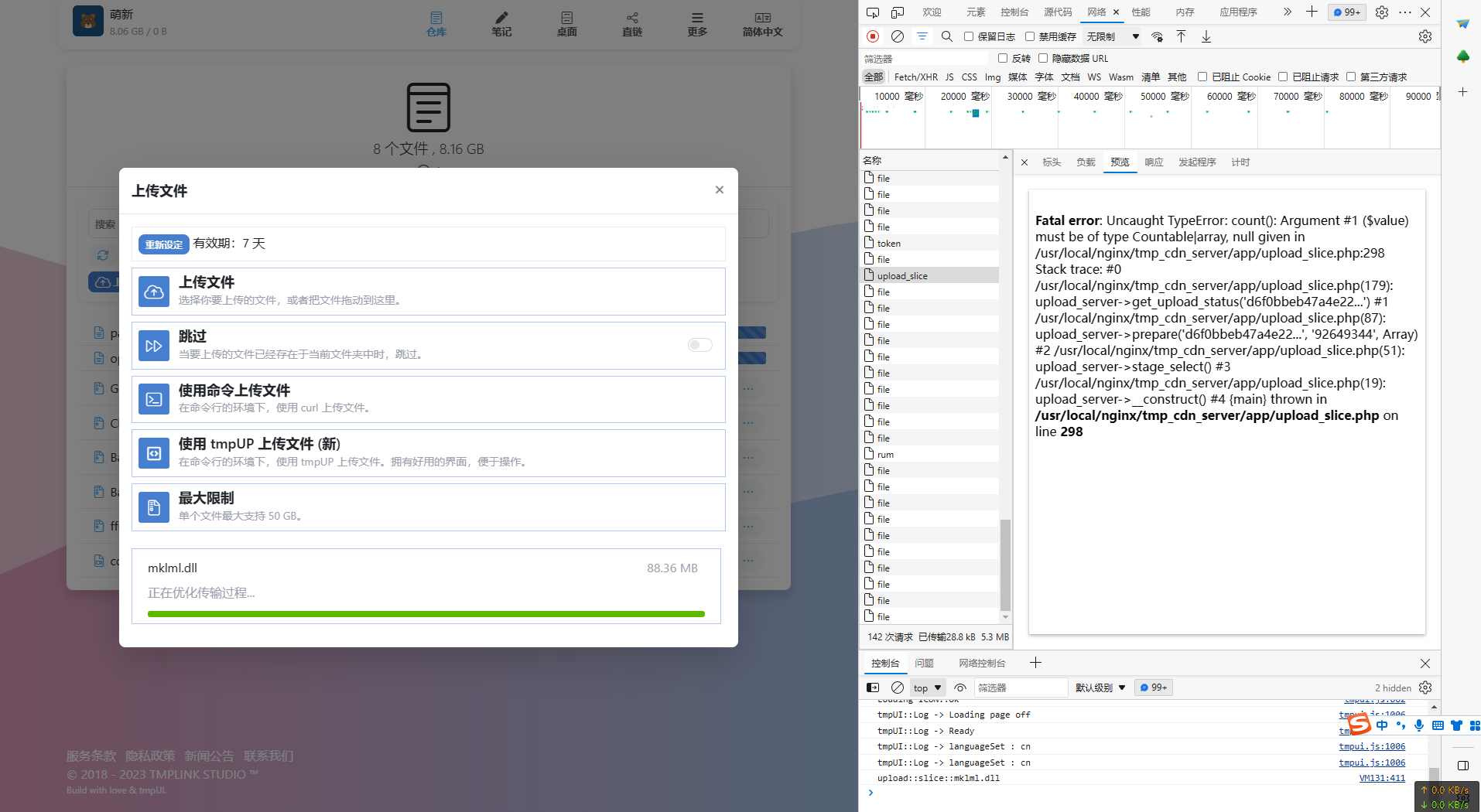
Task: Click the 重新设定 button
Action: point(164,244)
